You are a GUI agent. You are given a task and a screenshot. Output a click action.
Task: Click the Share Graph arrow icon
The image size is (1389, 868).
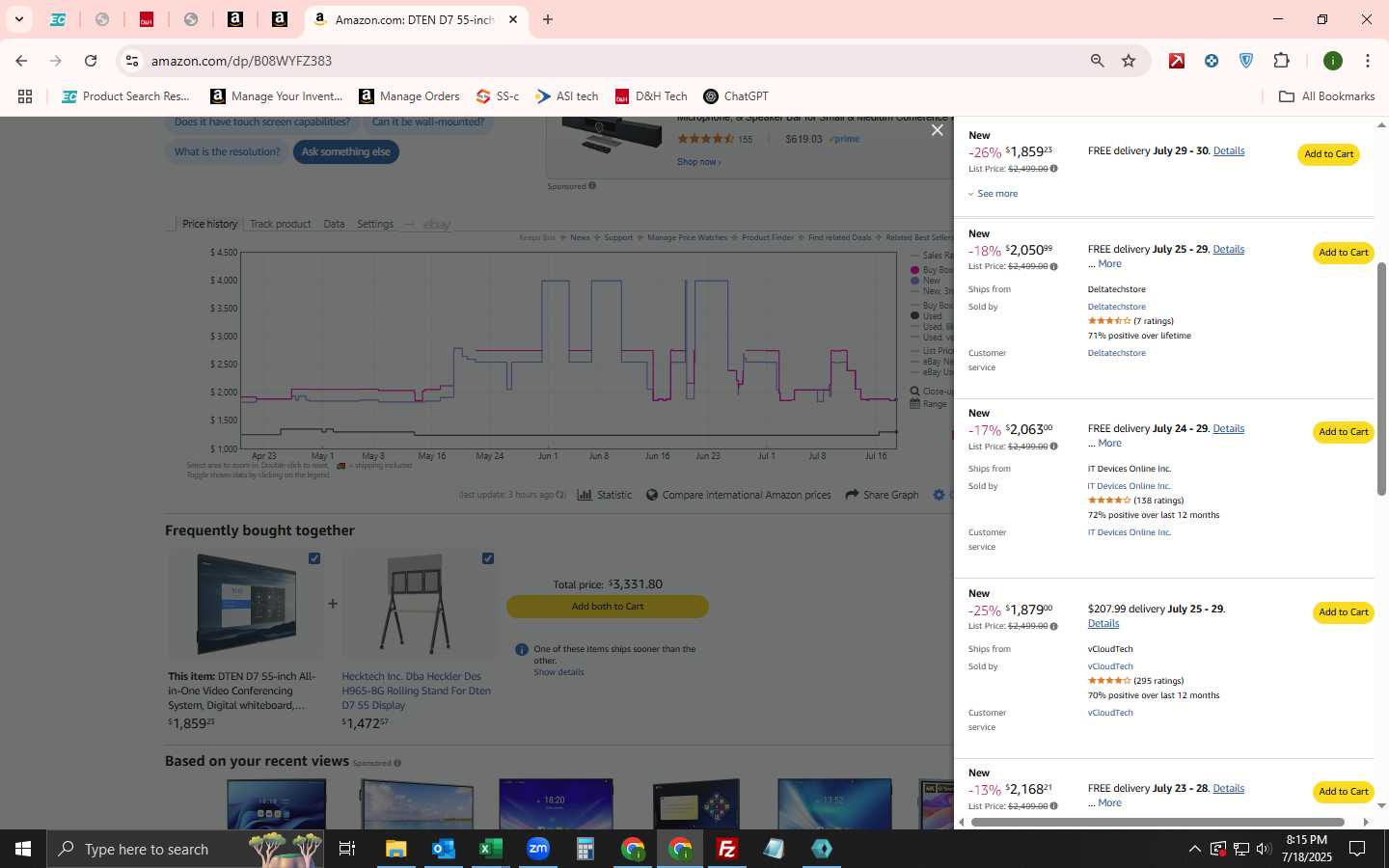(852, 495)
